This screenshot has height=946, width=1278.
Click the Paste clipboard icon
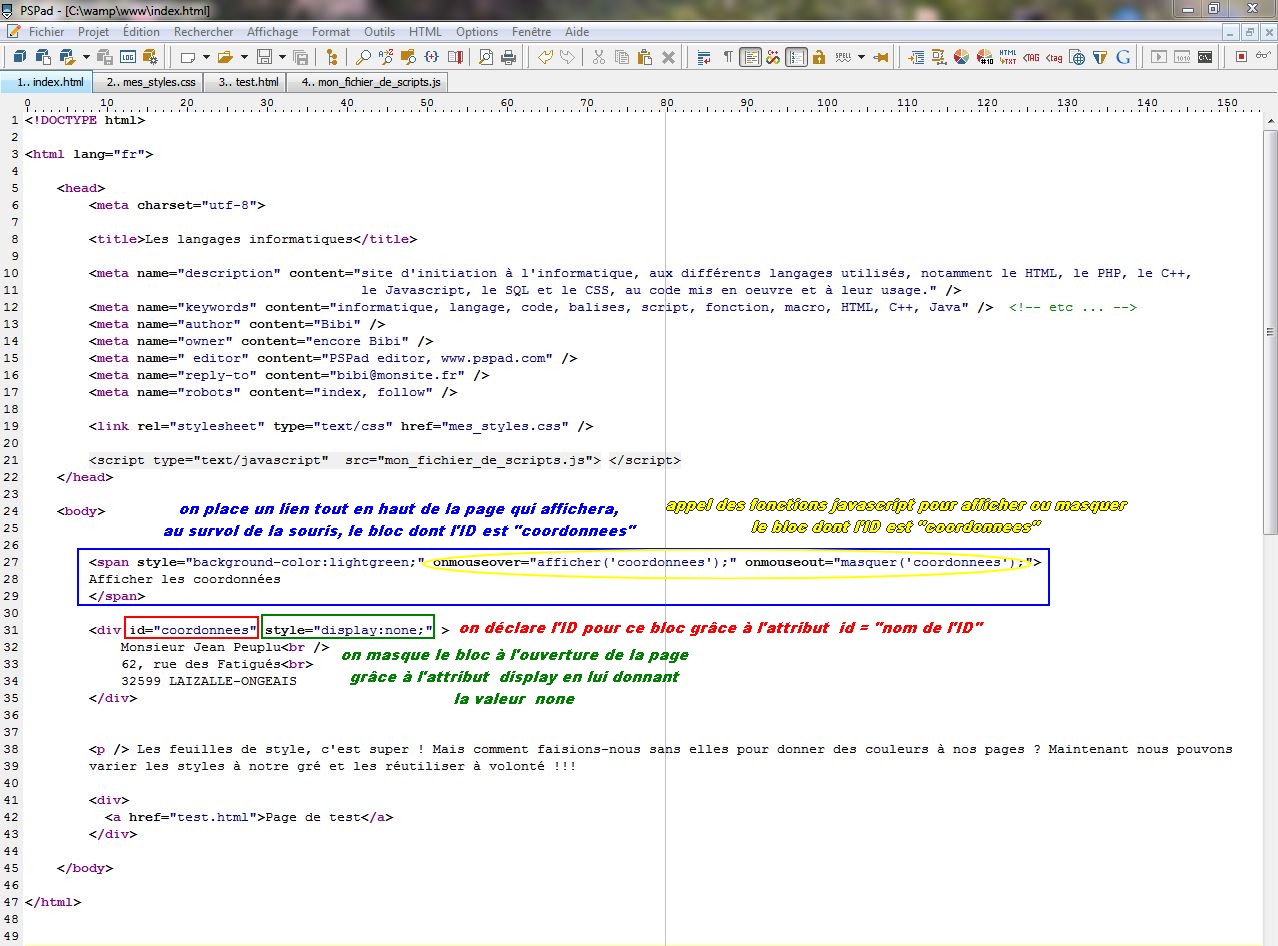click(x=645, y=57)
